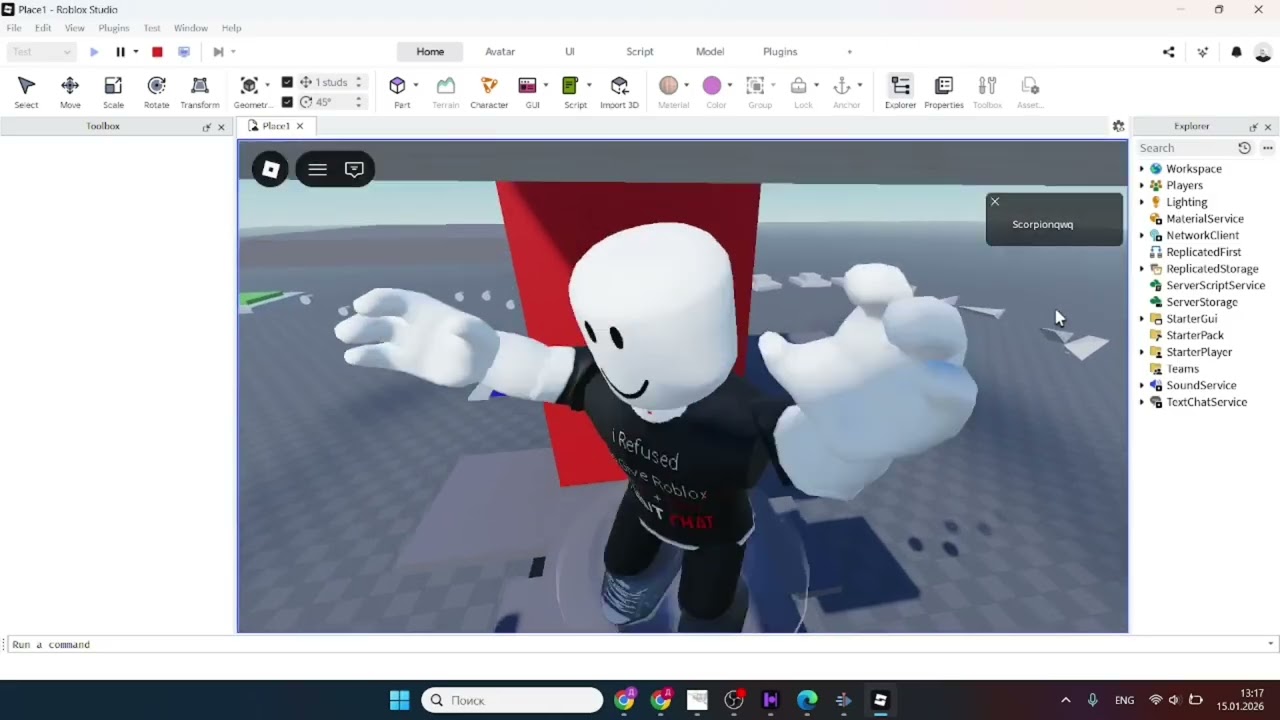This screenshot has width=1280, height=720.
Task: Switch to the Avatar tab
Action: (x=500, y=52)
